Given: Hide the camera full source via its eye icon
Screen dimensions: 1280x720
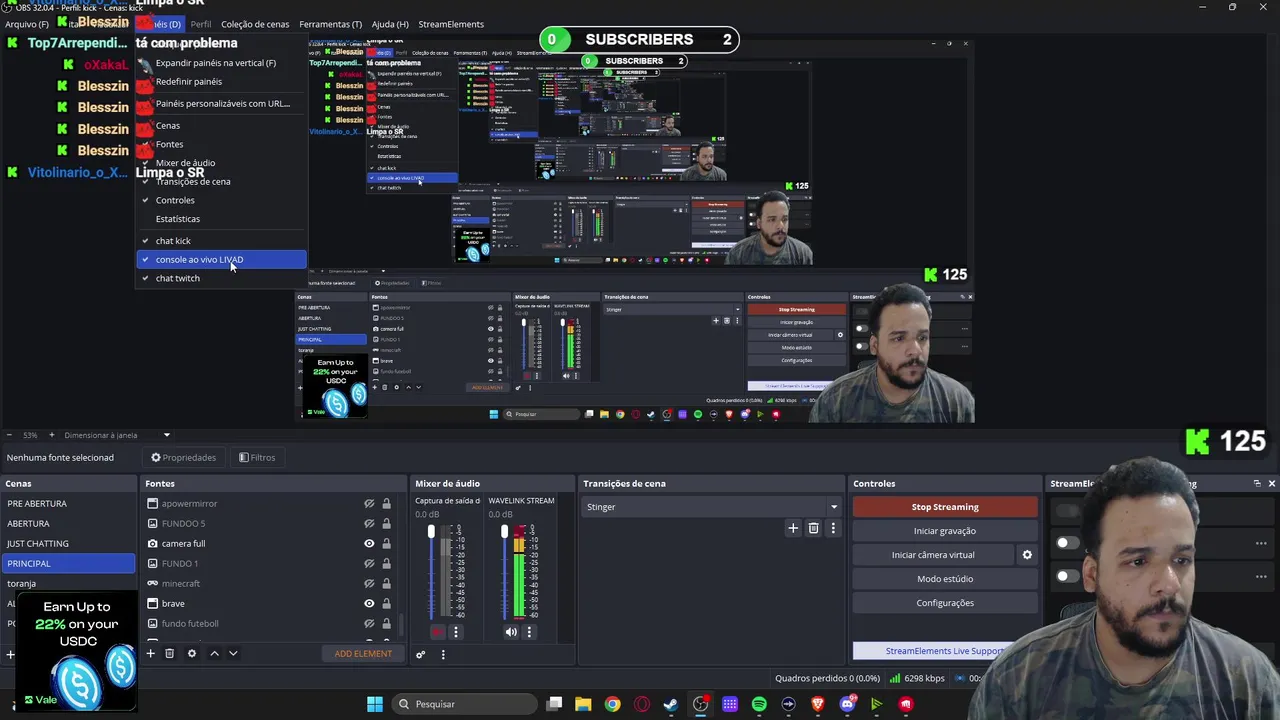Looking at the screenshot, I should [x=369, y=544].
